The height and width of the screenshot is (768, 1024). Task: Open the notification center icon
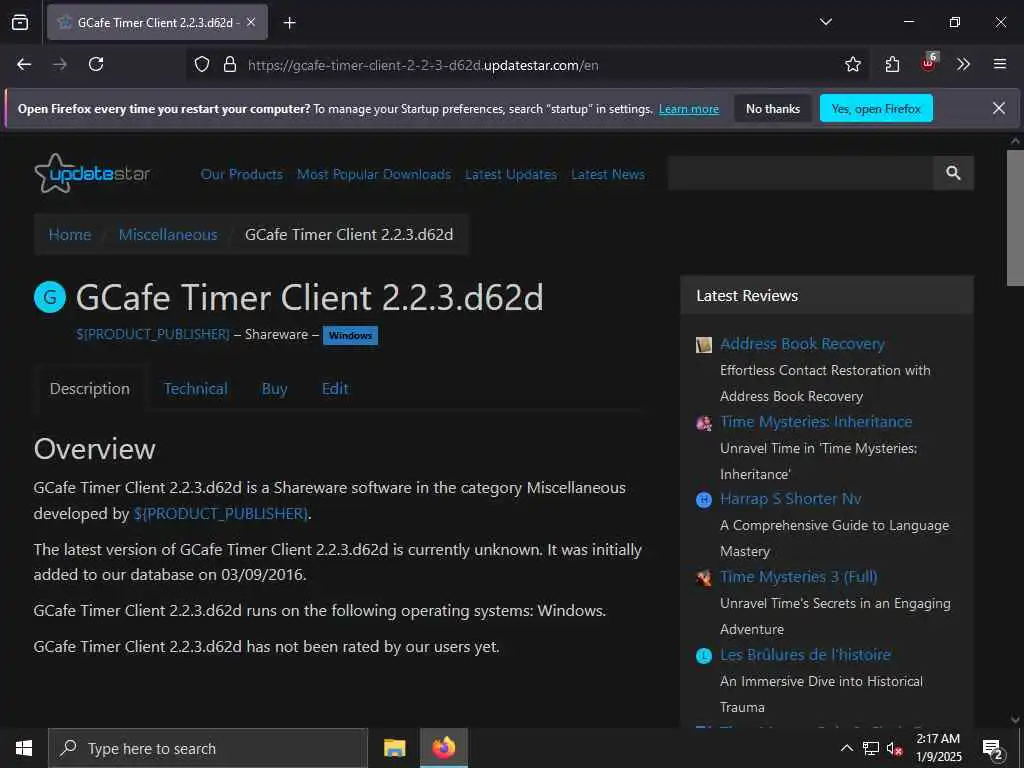click(x=993, y=749)
